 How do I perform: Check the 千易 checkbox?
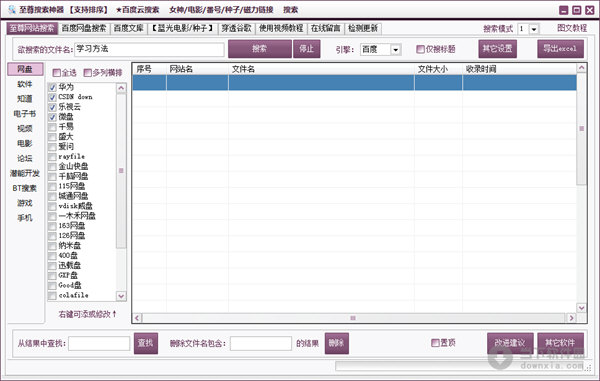[52, 127]
